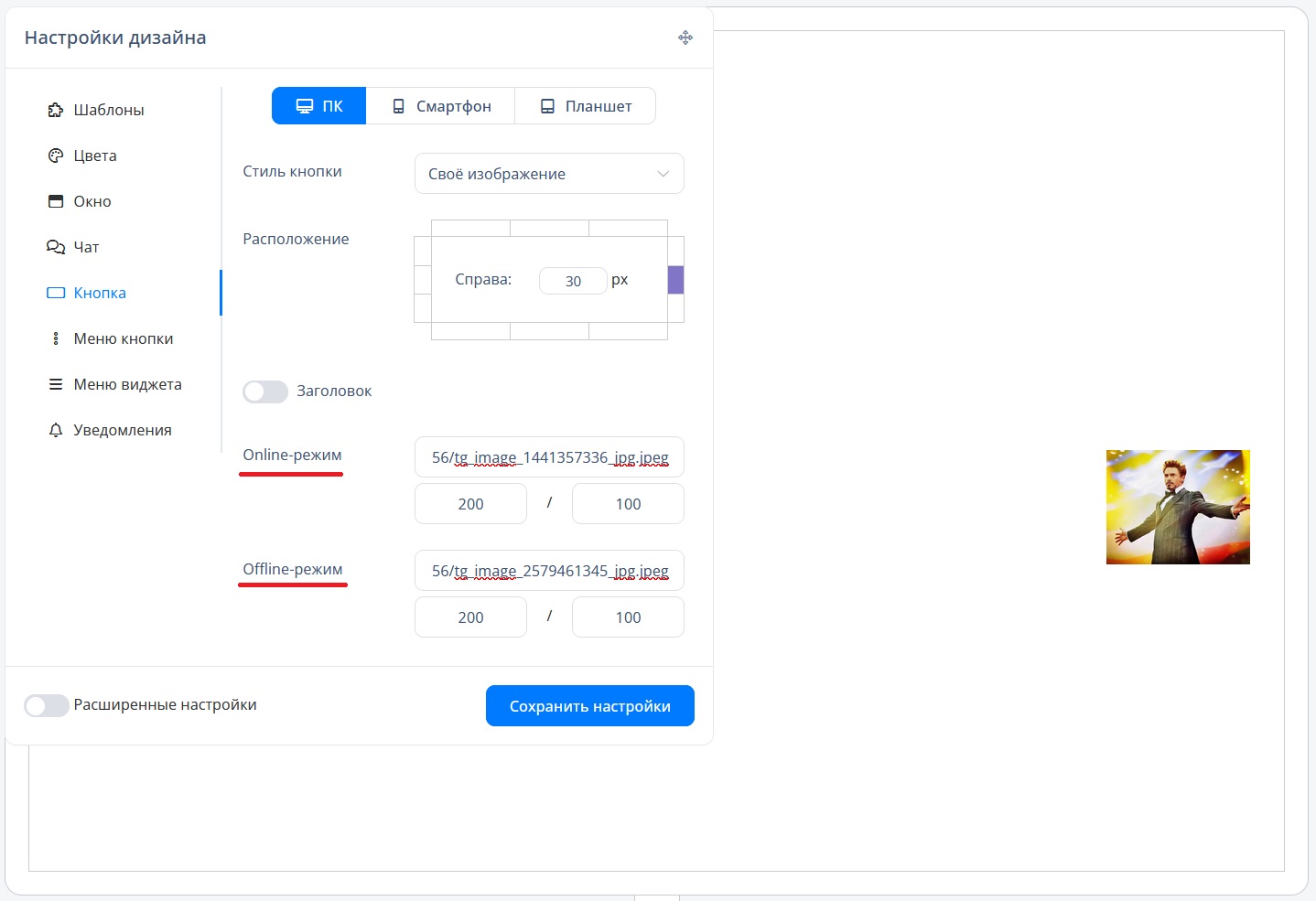Click the move handle icon in the header
This screenshot has width=1316, height=901.
click(x=685, y=38)
